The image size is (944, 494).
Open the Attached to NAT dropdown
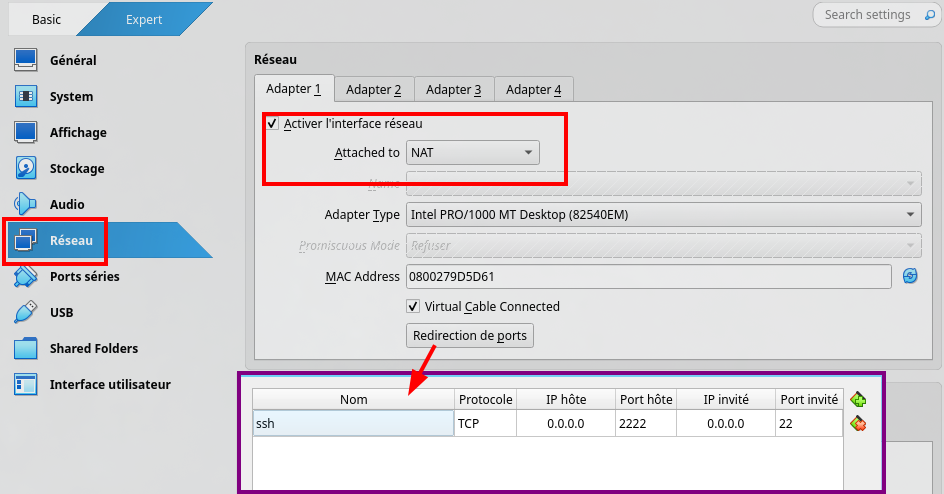click(473, 153)
